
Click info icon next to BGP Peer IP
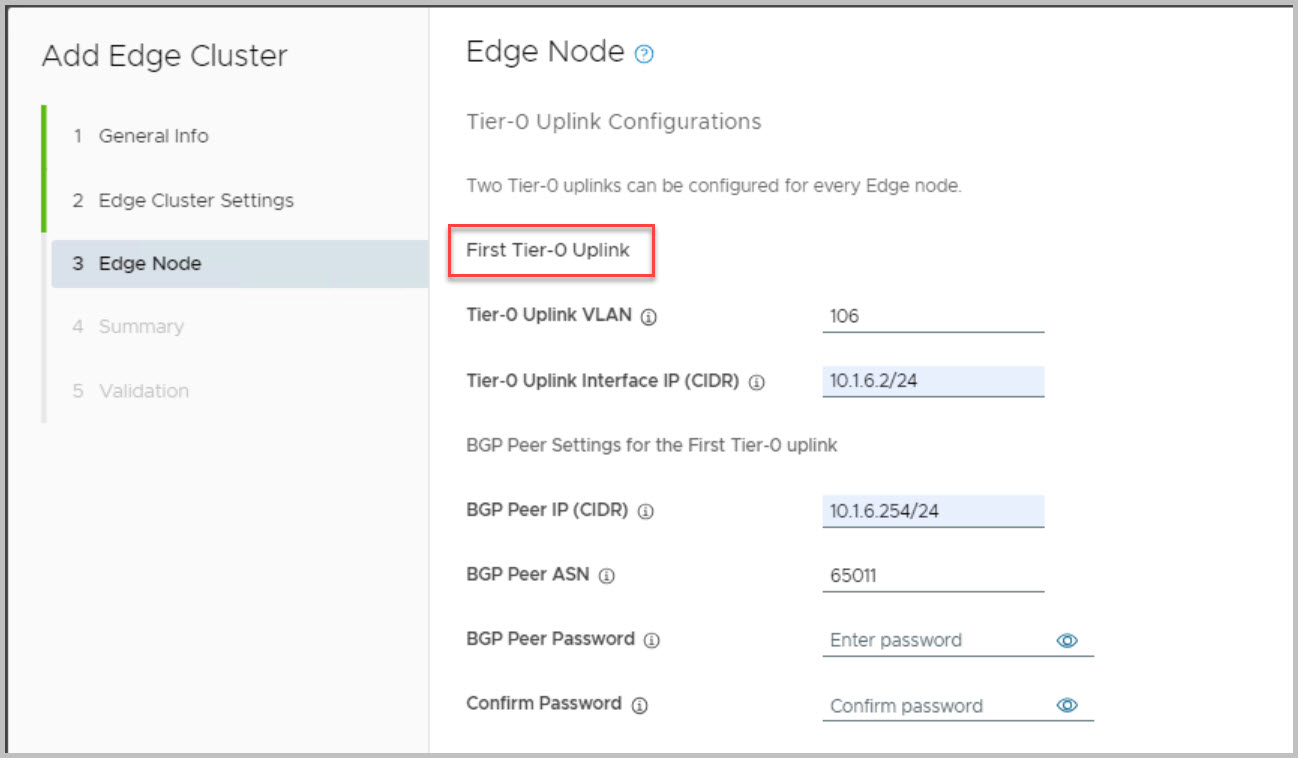pos(645,511)
